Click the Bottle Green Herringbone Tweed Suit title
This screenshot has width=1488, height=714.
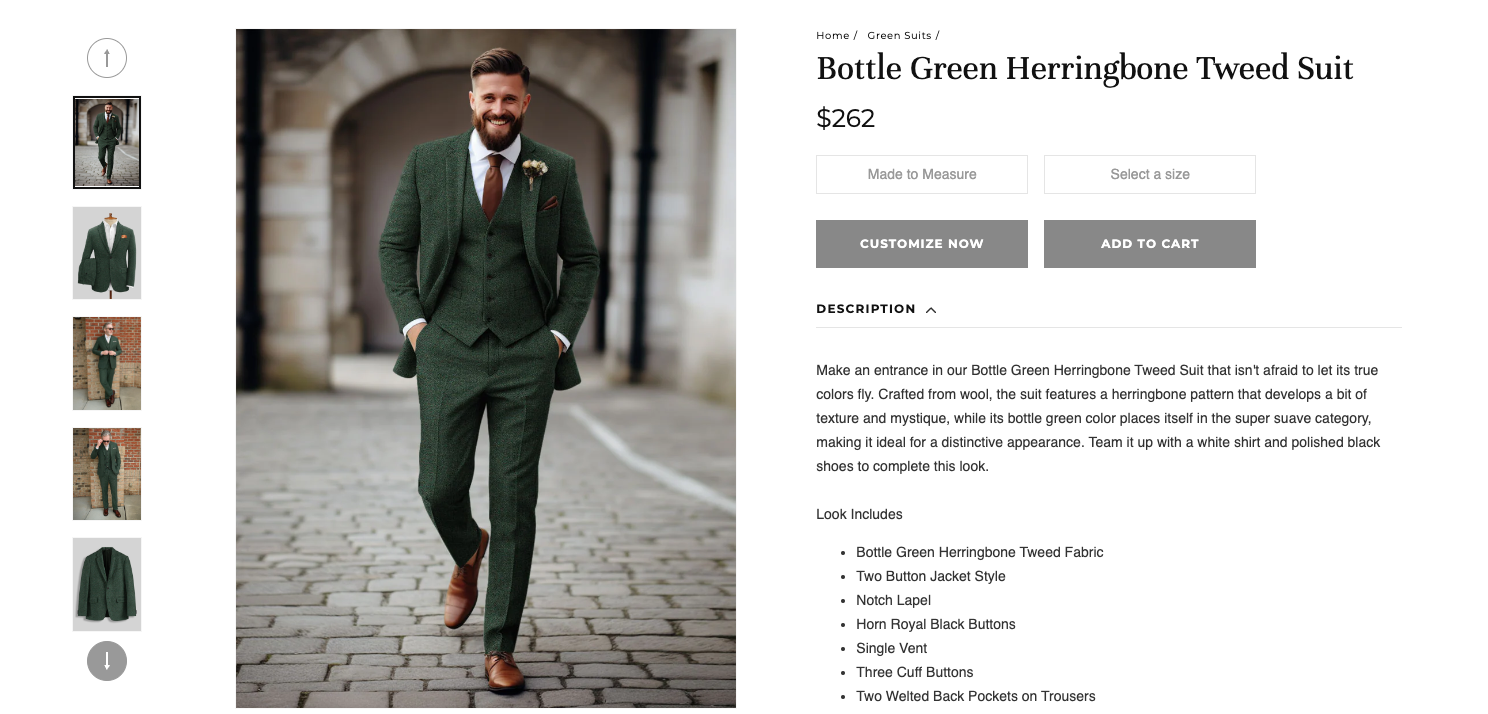[x=1084, y=69]
